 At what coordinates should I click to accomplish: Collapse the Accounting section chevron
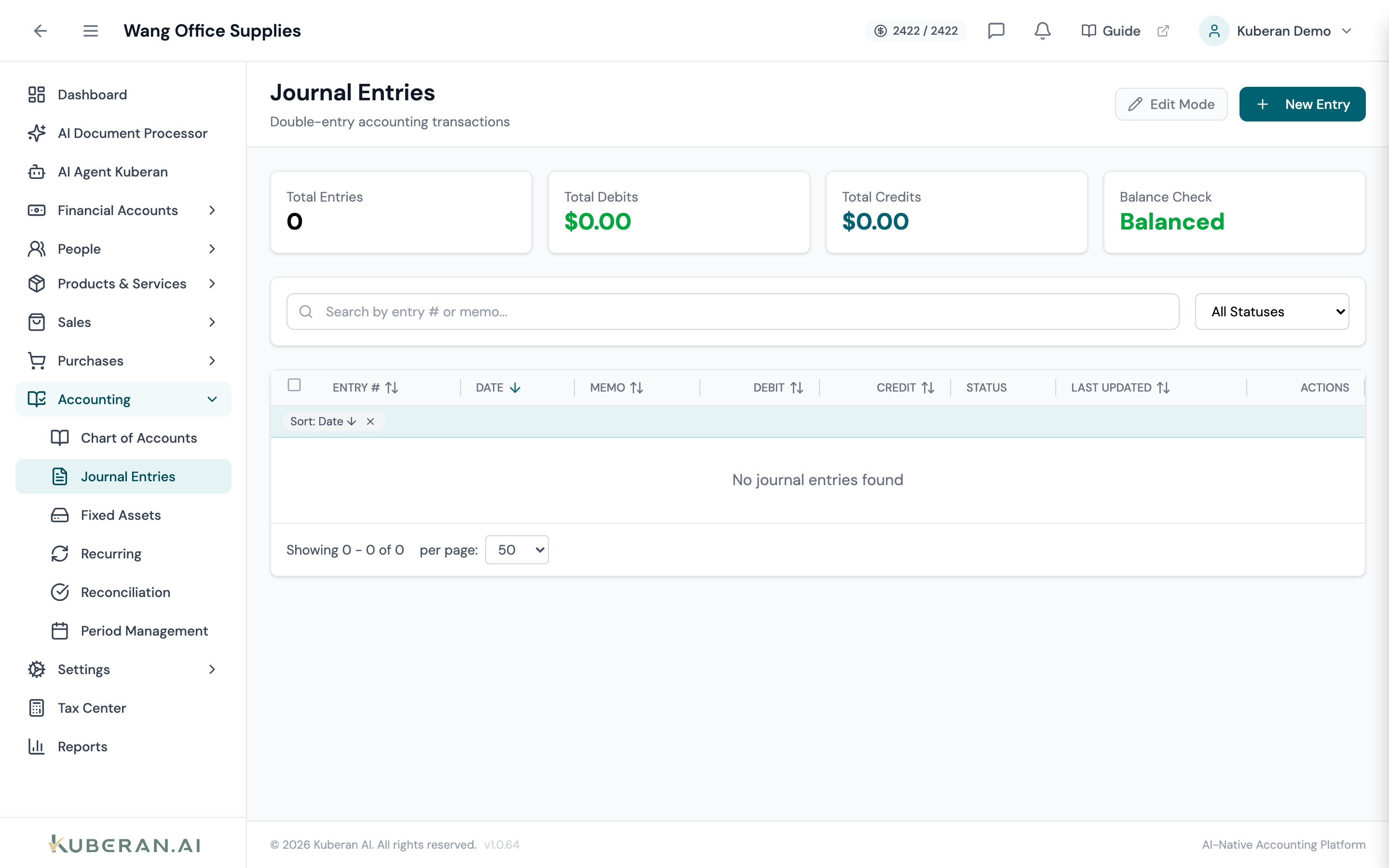[x=212, y=399]
